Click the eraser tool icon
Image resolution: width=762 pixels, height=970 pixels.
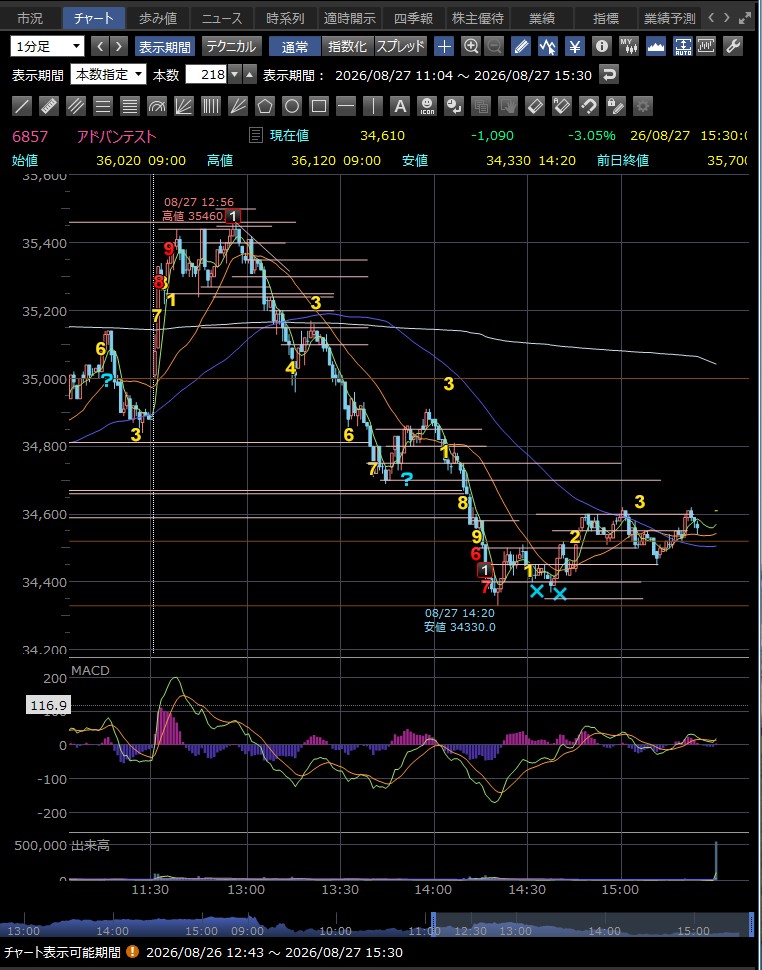click(x=534, y=106)
